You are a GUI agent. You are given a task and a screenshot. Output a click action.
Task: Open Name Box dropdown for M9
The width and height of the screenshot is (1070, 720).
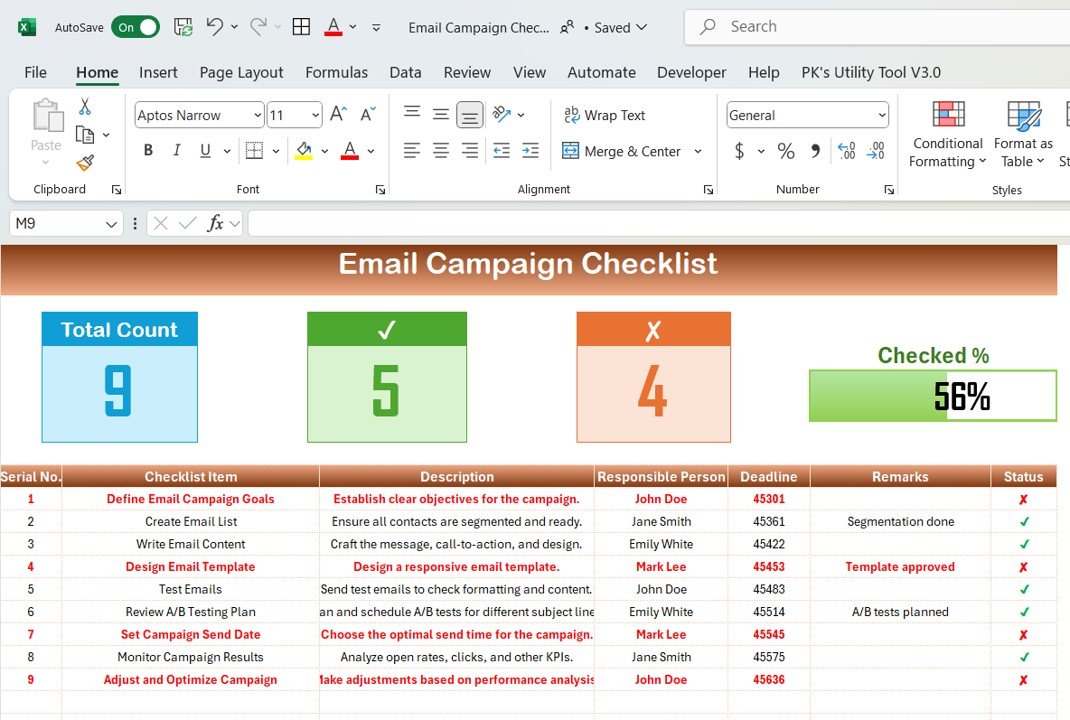tap(111, 224)
